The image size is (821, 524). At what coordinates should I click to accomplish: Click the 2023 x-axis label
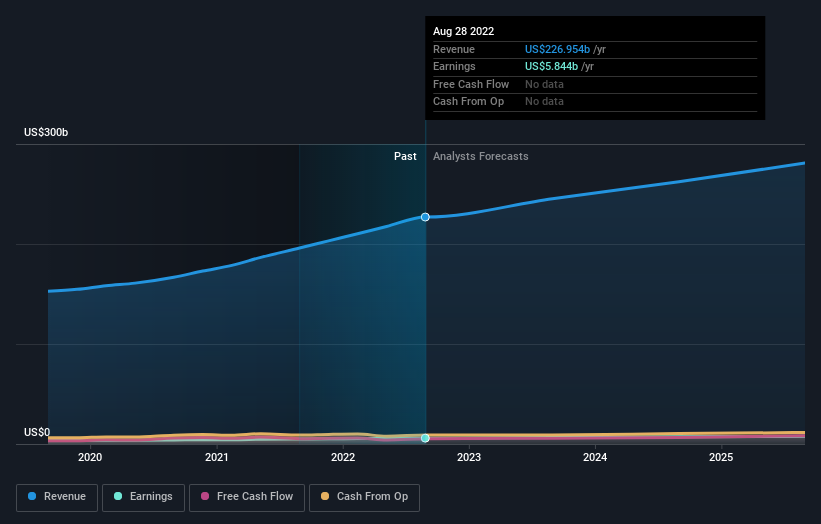click(x=469, y=457)
